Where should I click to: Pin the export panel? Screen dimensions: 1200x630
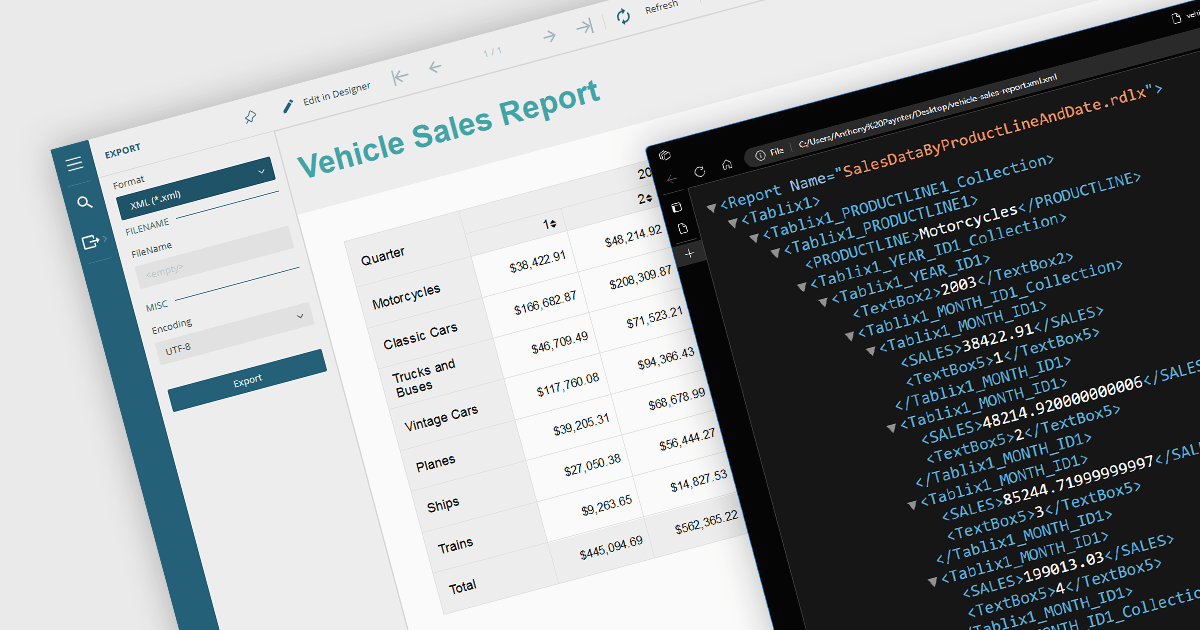(x=250, y=117)
